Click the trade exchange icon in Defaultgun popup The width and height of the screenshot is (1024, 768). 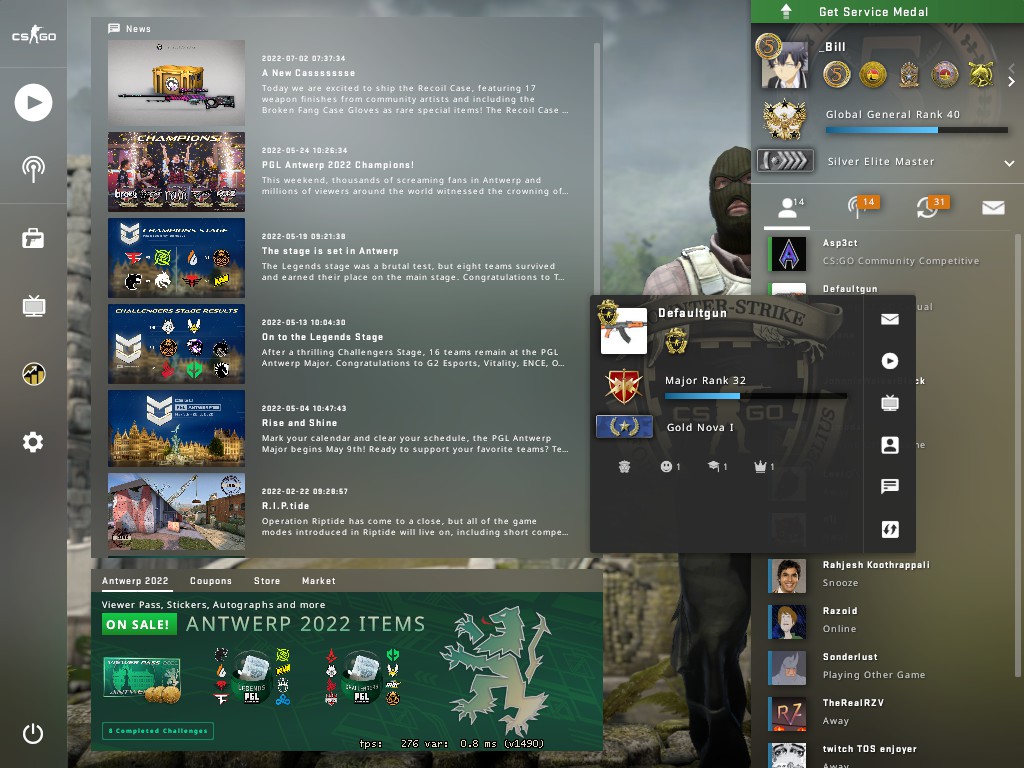click(x=889, y=529)
